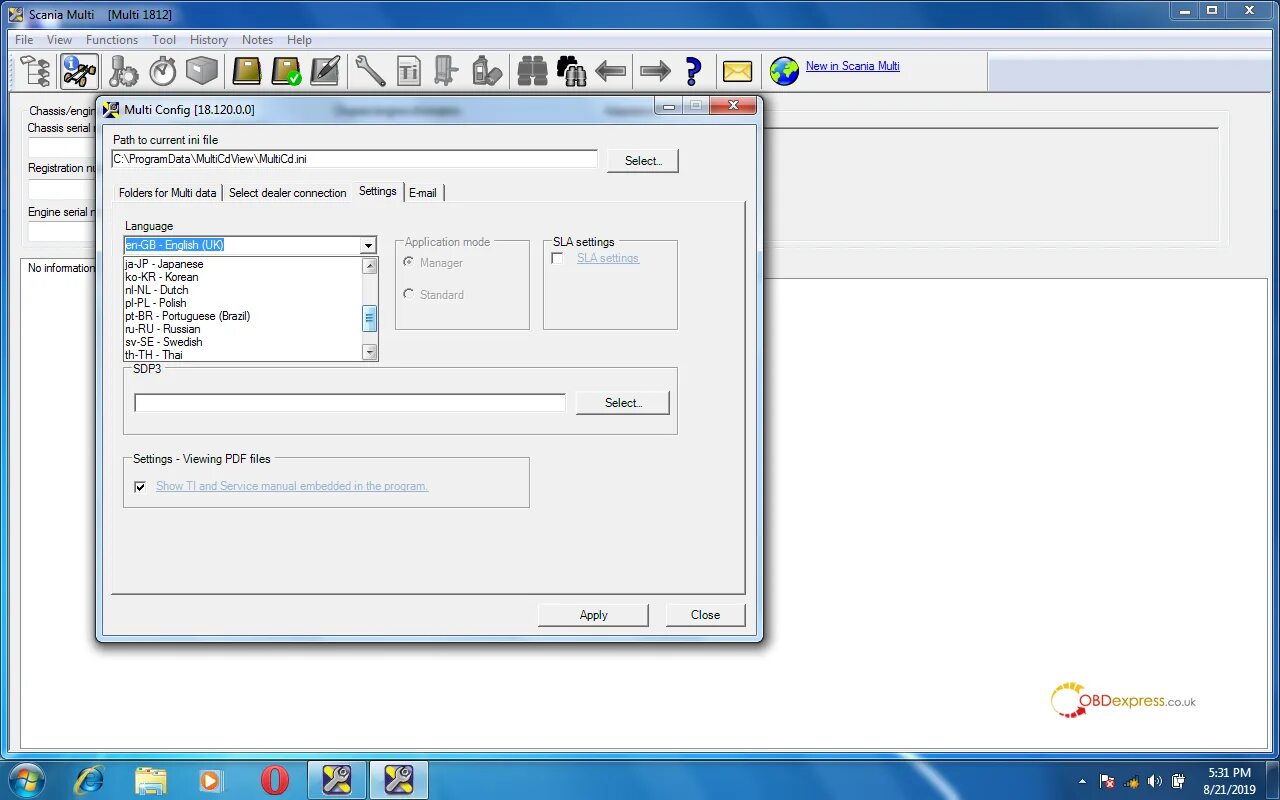Choose pt-BR - Portuguese (Brazil) language
Viewport: 1280px width, 800px height.
pos(242,316)
